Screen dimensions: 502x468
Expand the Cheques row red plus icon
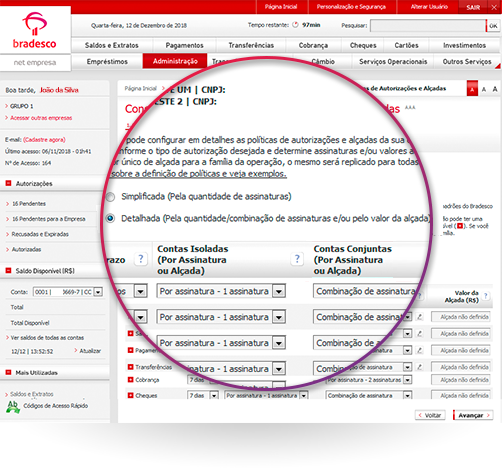(130, 395)
